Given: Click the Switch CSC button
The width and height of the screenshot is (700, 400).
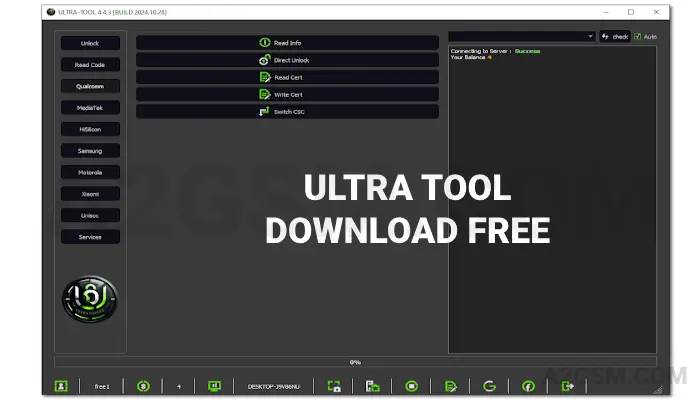Looking at the screenshot, I should [x=287, y=112].
